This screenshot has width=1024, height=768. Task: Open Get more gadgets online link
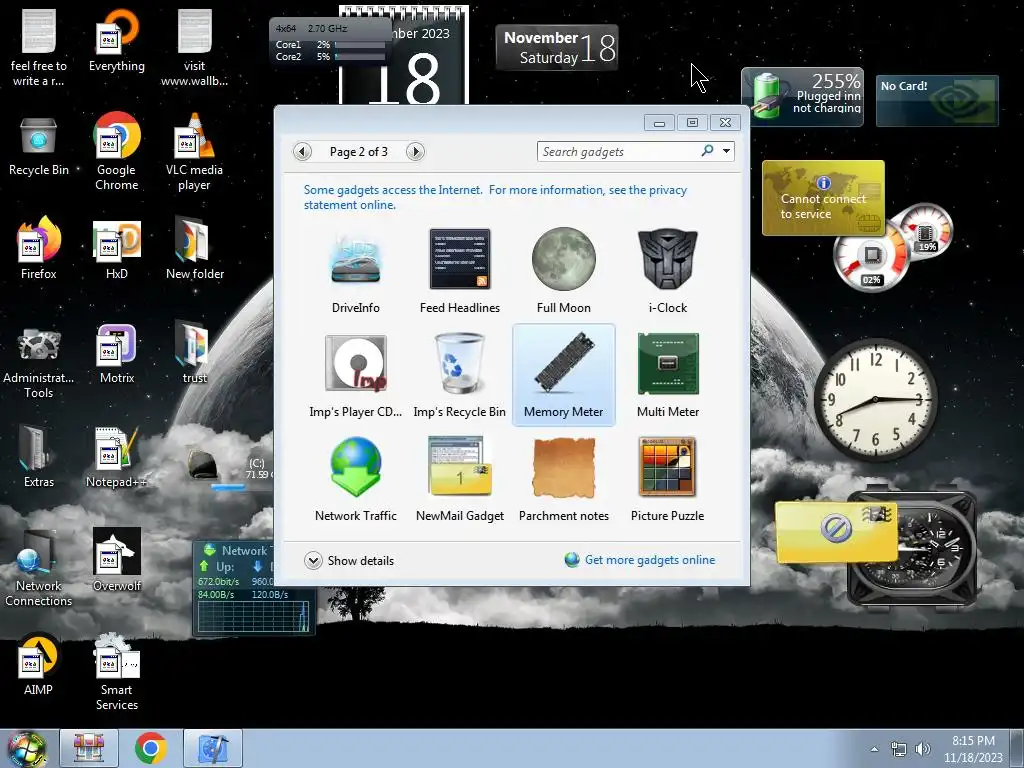[x=640, y=560]
